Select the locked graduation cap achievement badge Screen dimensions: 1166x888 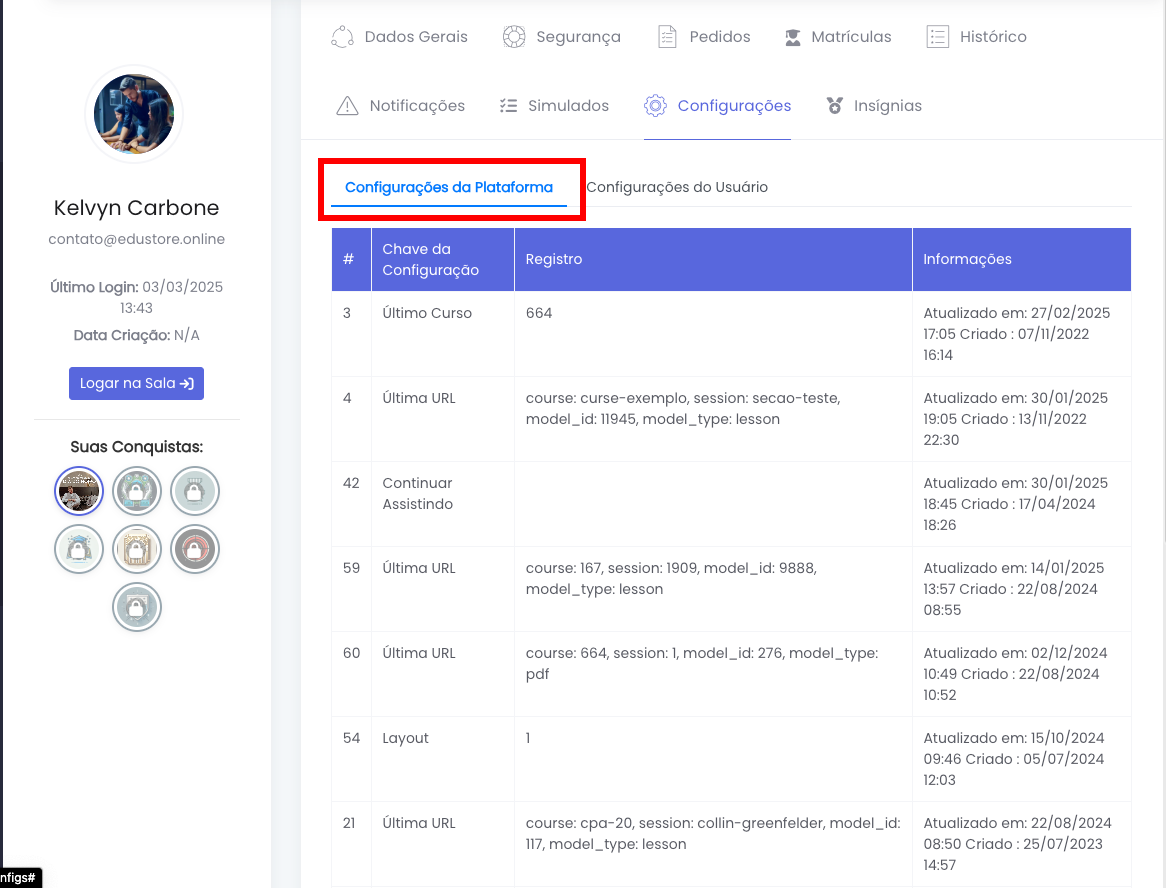[79, 549]
